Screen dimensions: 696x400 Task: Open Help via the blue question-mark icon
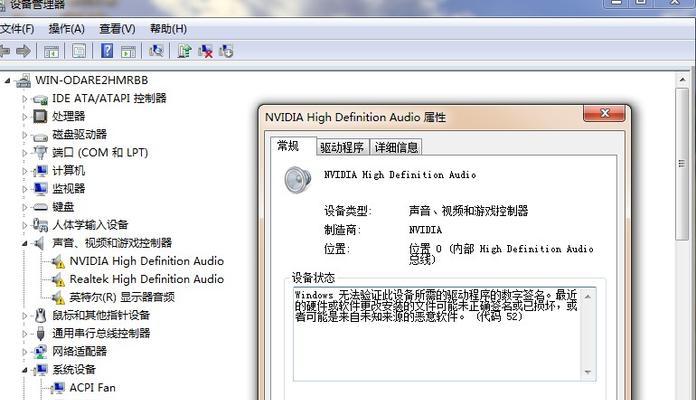point(107,51)
